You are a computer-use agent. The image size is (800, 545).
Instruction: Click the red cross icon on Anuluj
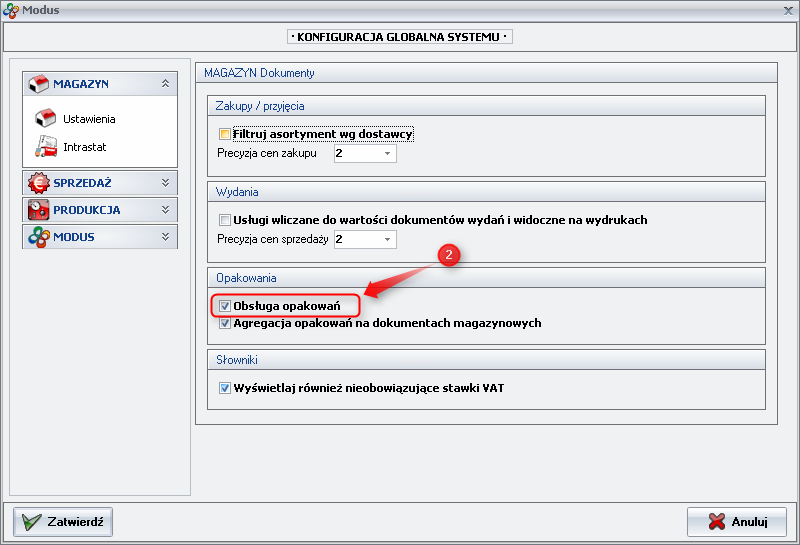point(717,522)
